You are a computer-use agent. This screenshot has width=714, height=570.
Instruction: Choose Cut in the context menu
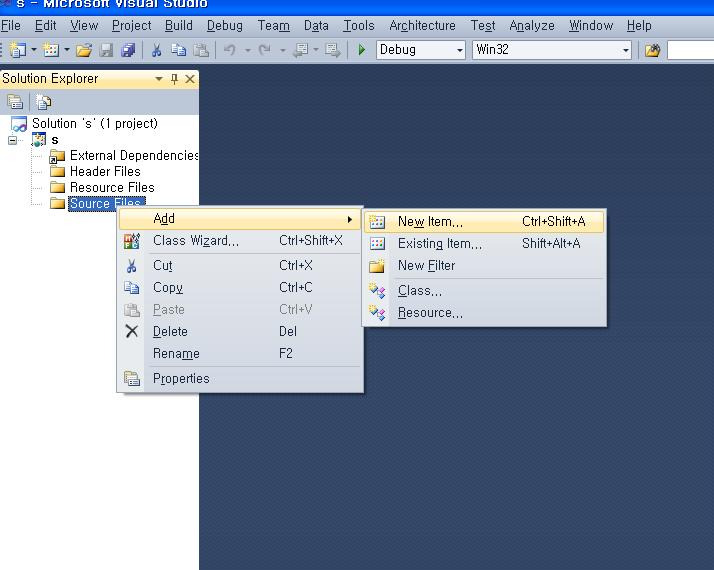tap(240, 265)
